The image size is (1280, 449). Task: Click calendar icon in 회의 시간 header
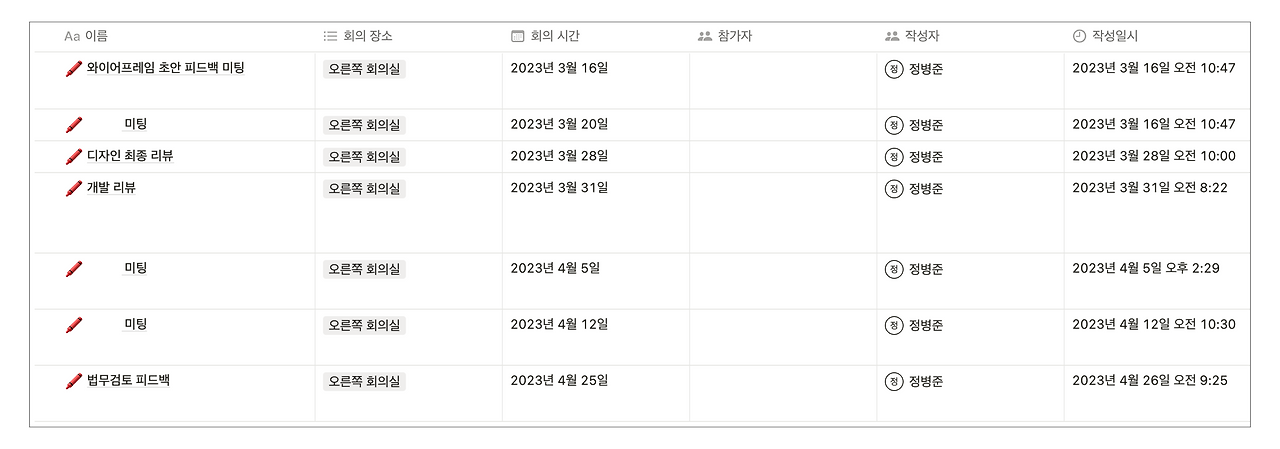pos(517,36)
